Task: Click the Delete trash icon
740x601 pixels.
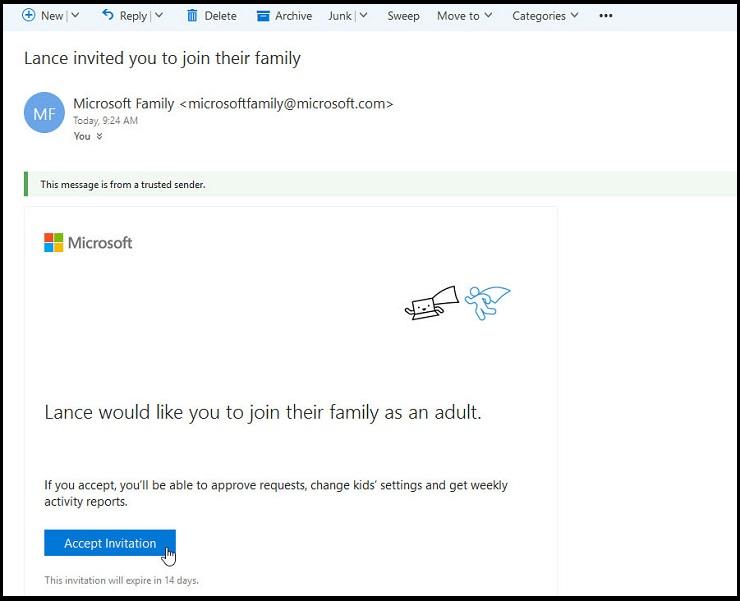Action: click(192, 16)
